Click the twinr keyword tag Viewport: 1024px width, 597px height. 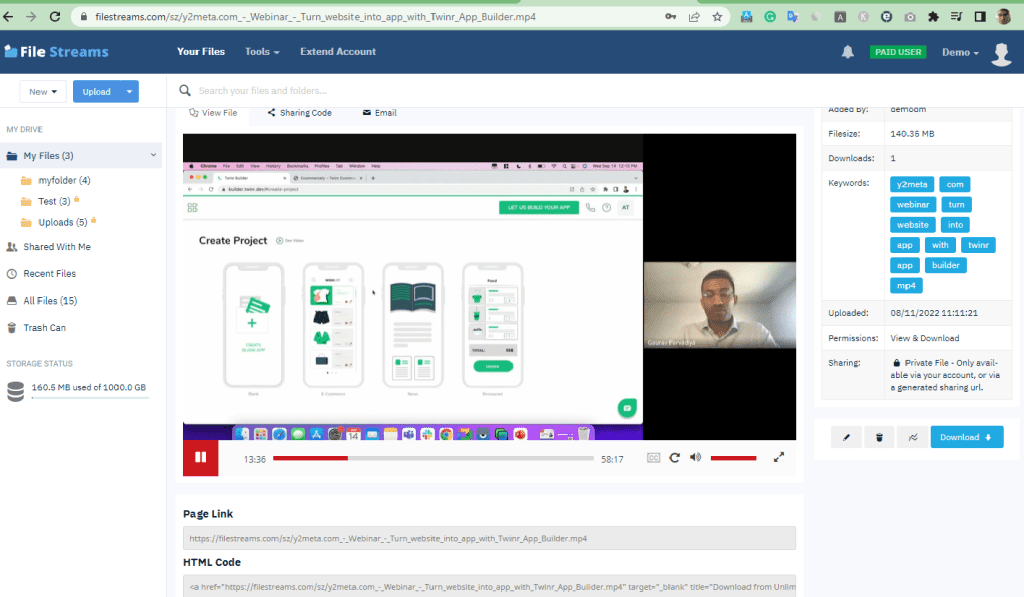click(978, 246)
